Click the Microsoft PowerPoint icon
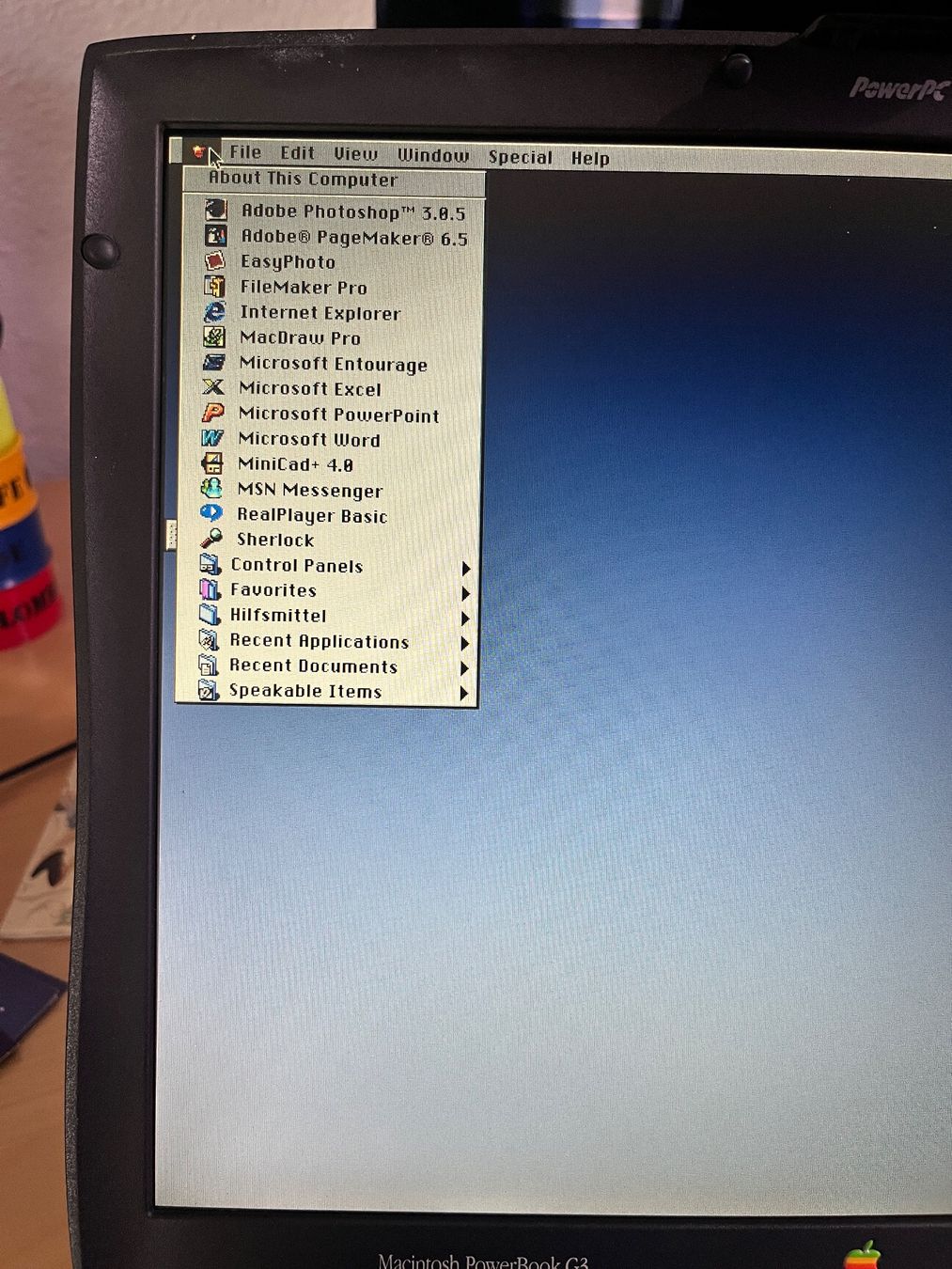This screenshot has height=1269, width=952. coord(213,413)
